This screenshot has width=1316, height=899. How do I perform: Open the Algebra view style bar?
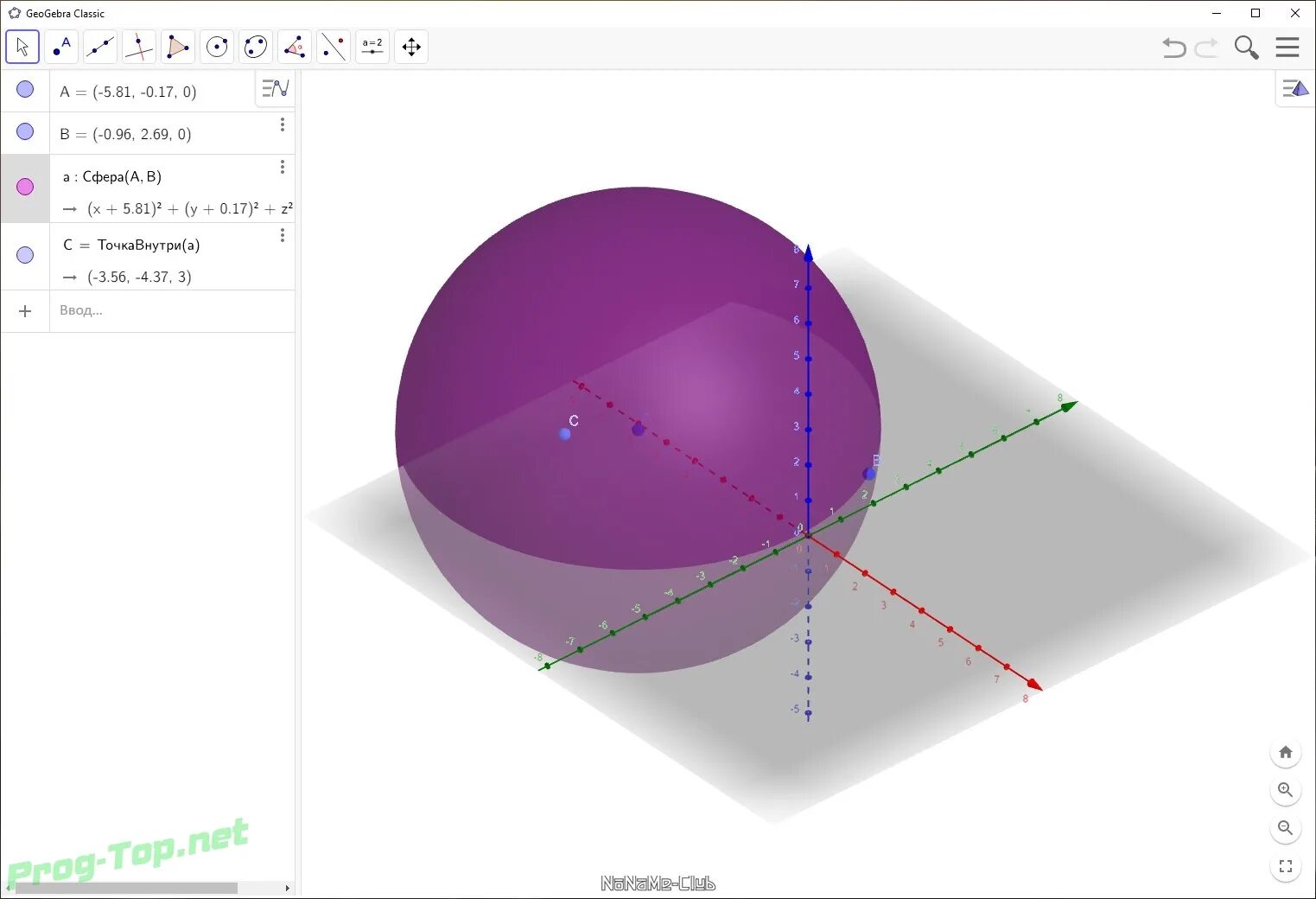[275, 88]
